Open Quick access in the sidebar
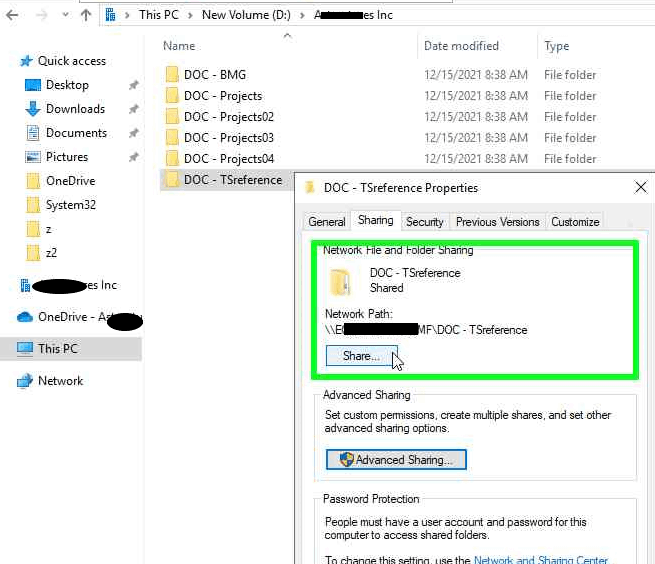Image resolution: width=655 pixels, height=564 pixels. coord(72,61)
